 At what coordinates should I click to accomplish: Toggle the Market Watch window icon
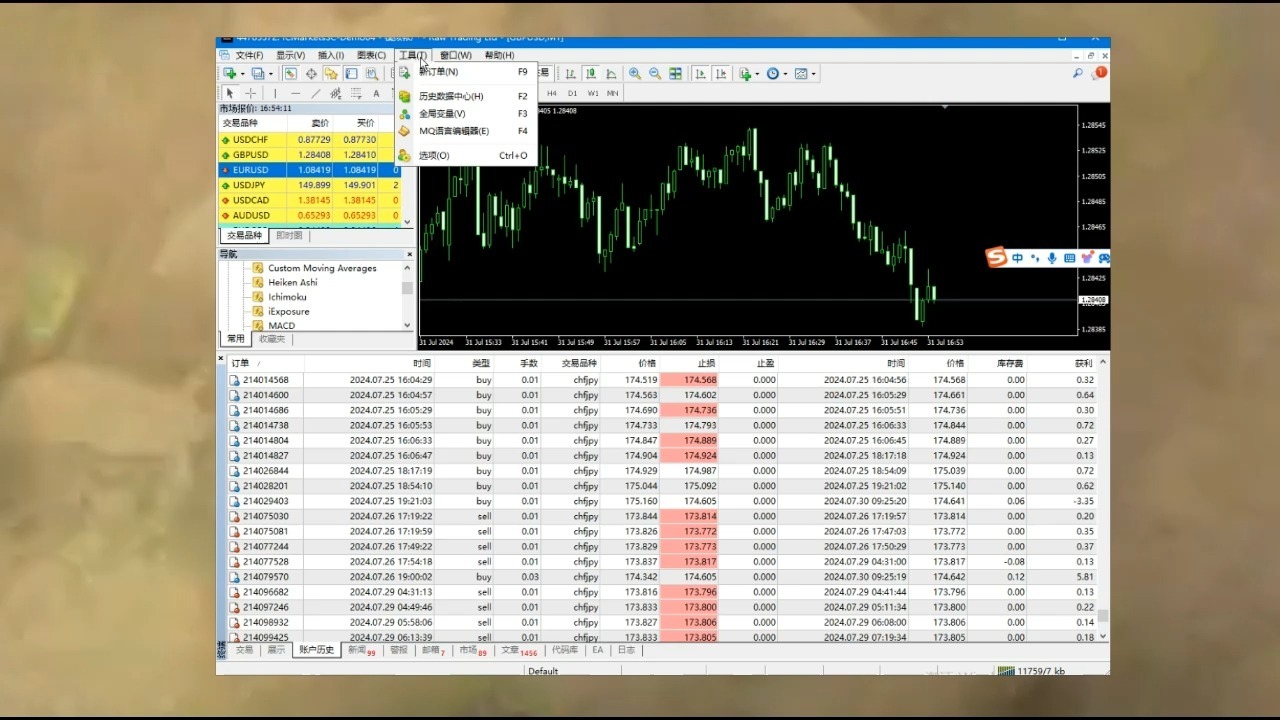(290, 73)
